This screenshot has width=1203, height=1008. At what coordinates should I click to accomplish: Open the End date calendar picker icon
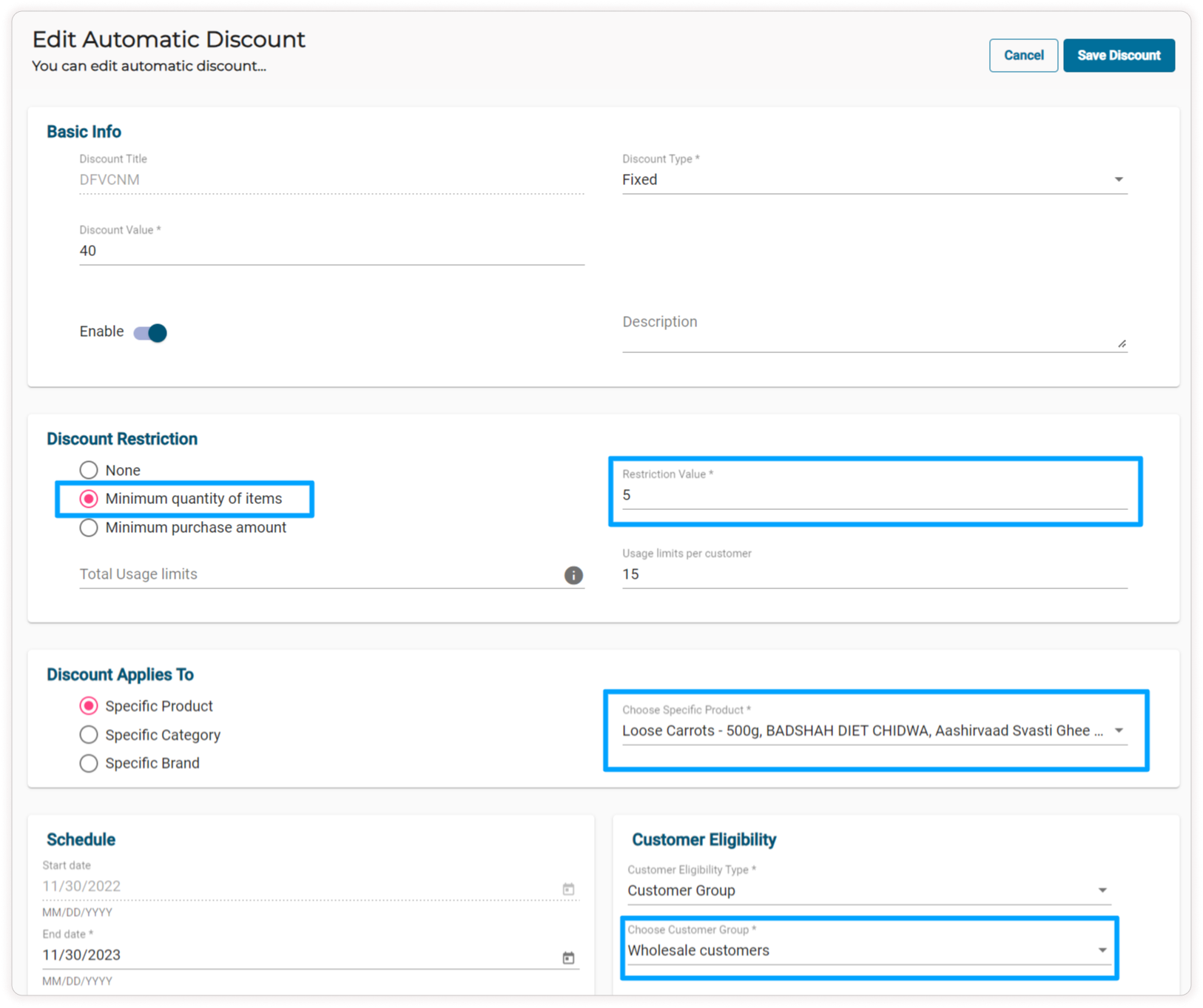tap(568, 958)
